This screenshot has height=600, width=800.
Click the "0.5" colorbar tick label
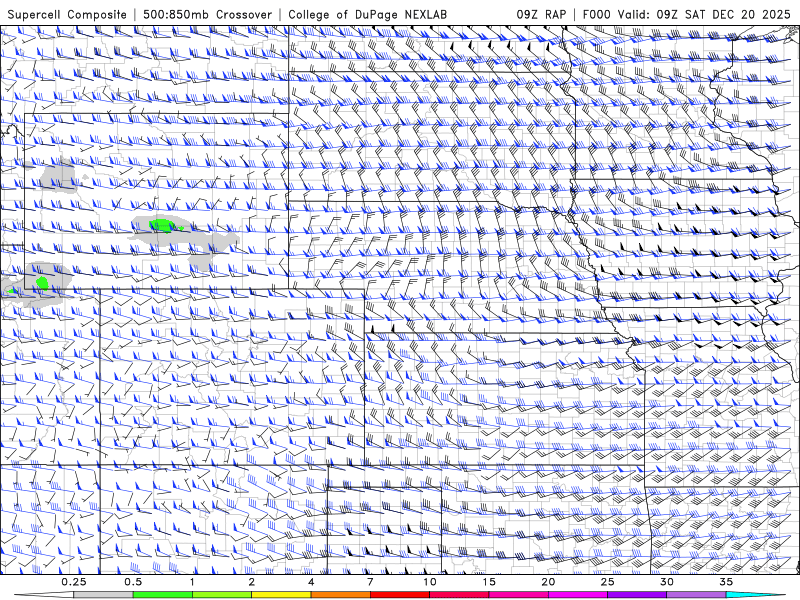click(133, 582)
